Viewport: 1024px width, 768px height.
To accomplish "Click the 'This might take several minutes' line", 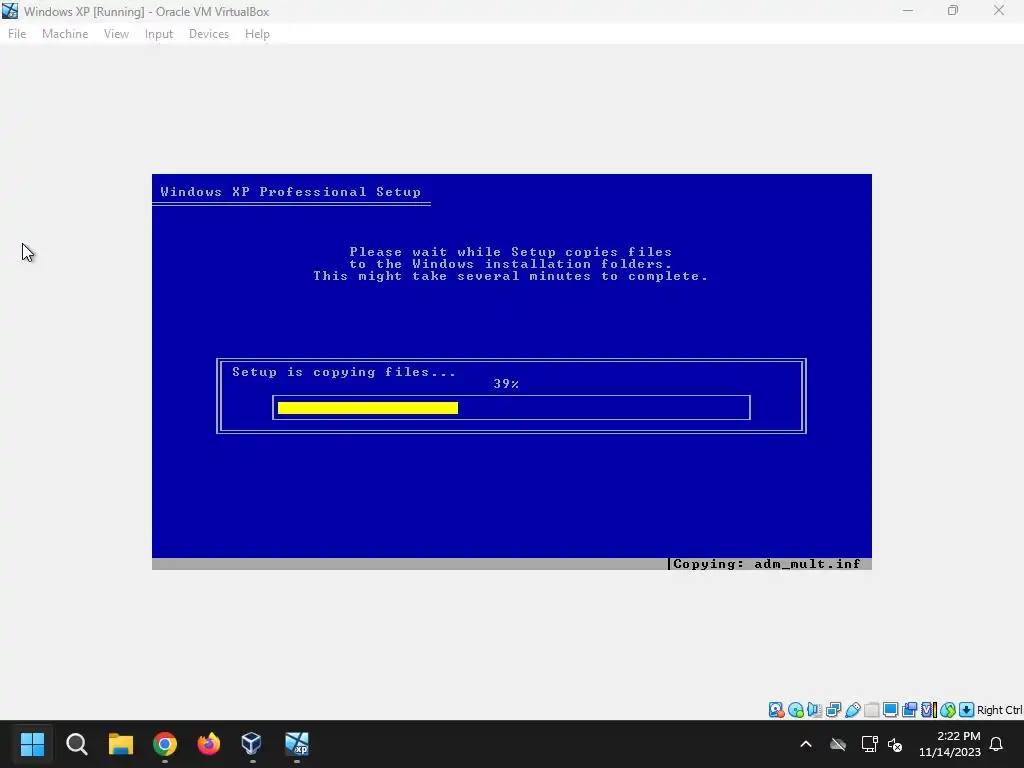I will point(511,276).
